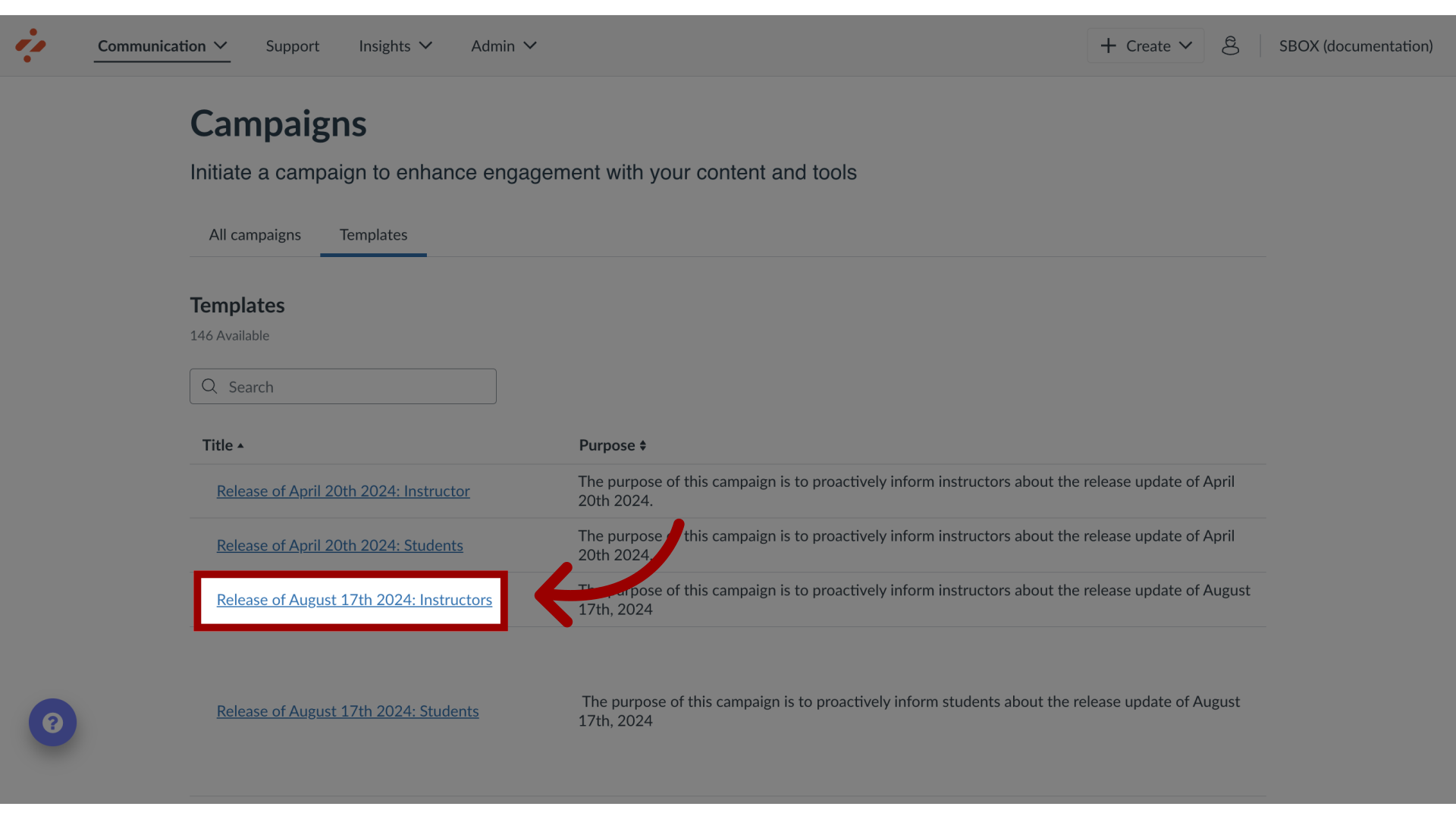The width and height of the screenshot is (1456, 819).
Task: Open Release of August 17th 2024: Students
Action: (x=347, y=711)
